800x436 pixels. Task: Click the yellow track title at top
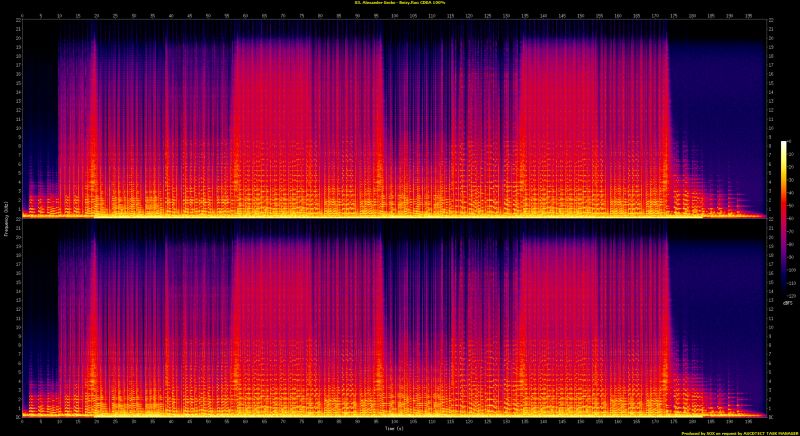click(400, 3)
